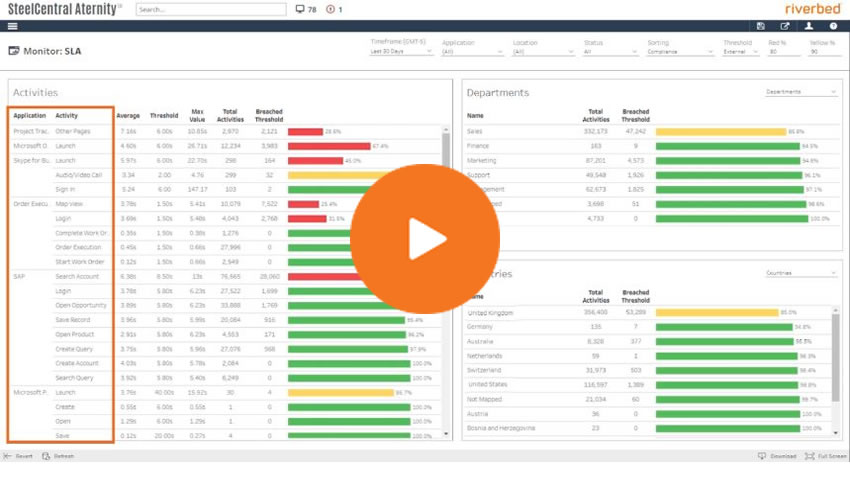
Task: Click the share/export icon in header
Action: pos(784,26)
